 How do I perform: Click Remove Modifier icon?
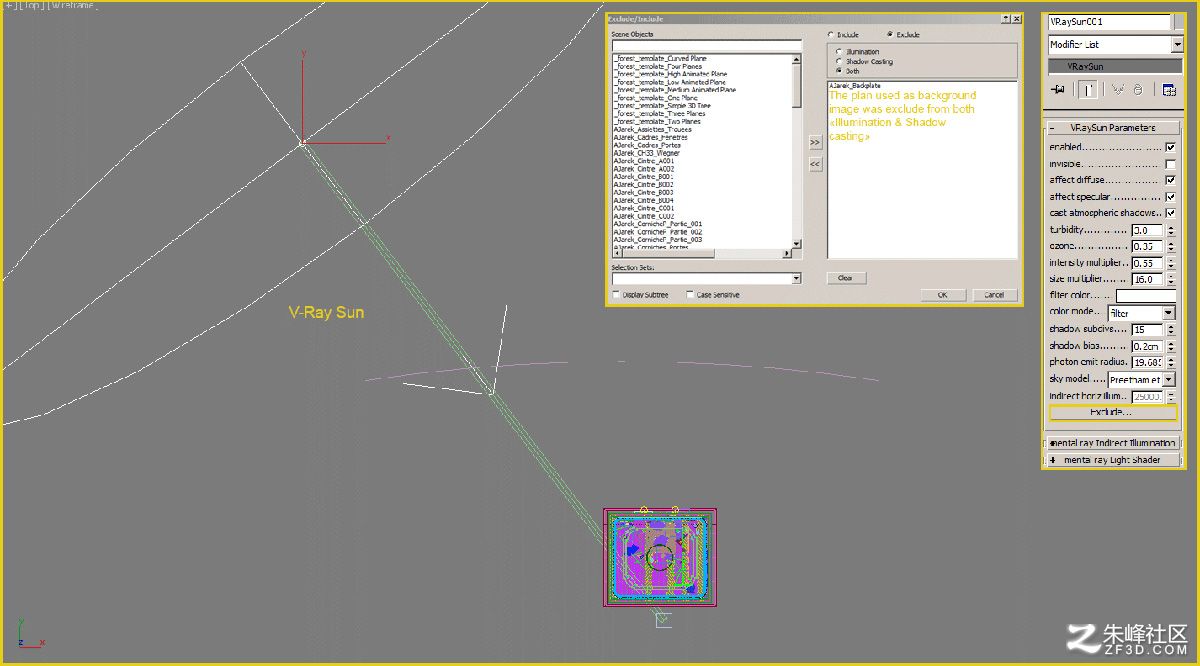[1139, 89]
